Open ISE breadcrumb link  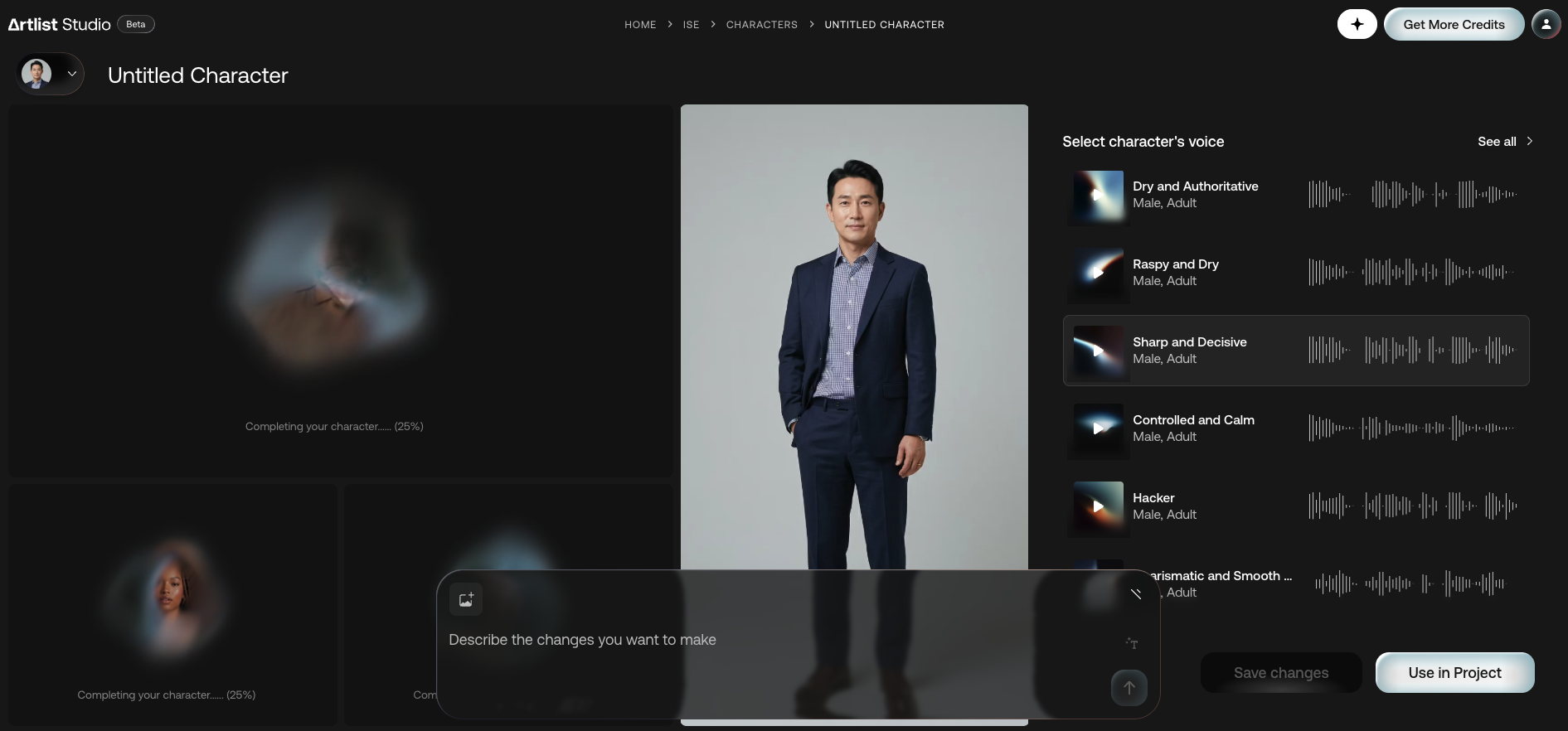click(x=692, y=25)
